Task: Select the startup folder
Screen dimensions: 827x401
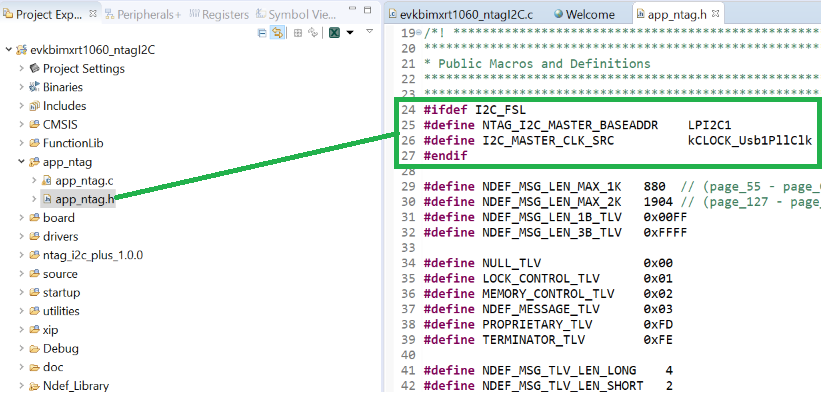Action: (62, 292)
